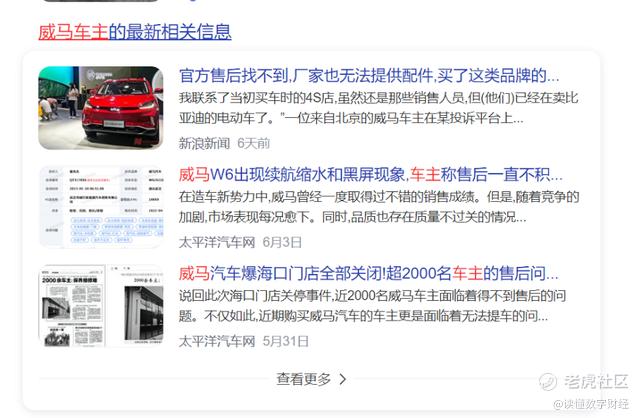This screenshot has height=418, width=640.
Task: Open article 威马汽车爆海口门店全部关闭
Action: pos(369,273)
